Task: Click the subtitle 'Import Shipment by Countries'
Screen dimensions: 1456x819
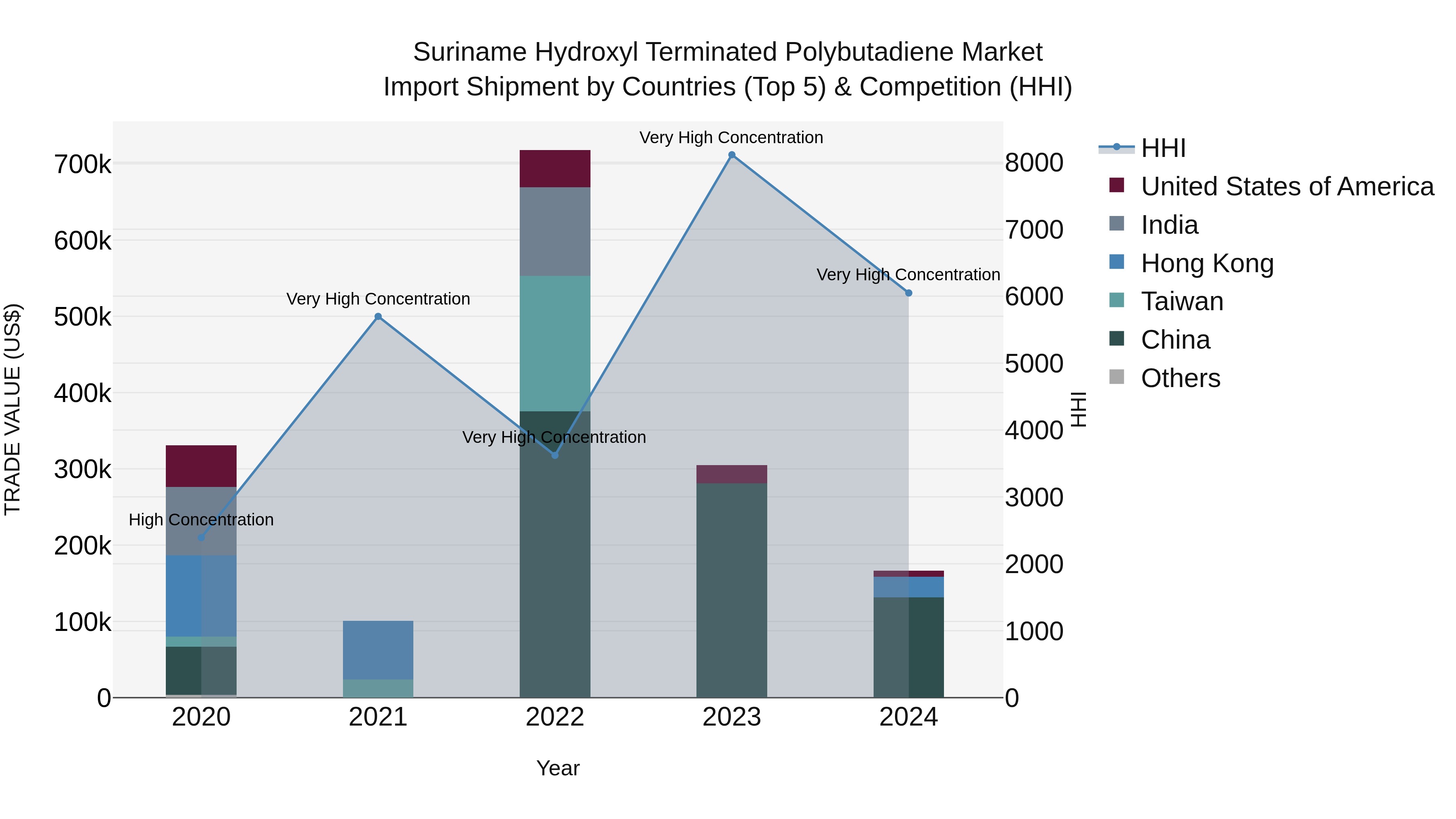Action: (x=559, y=87)
